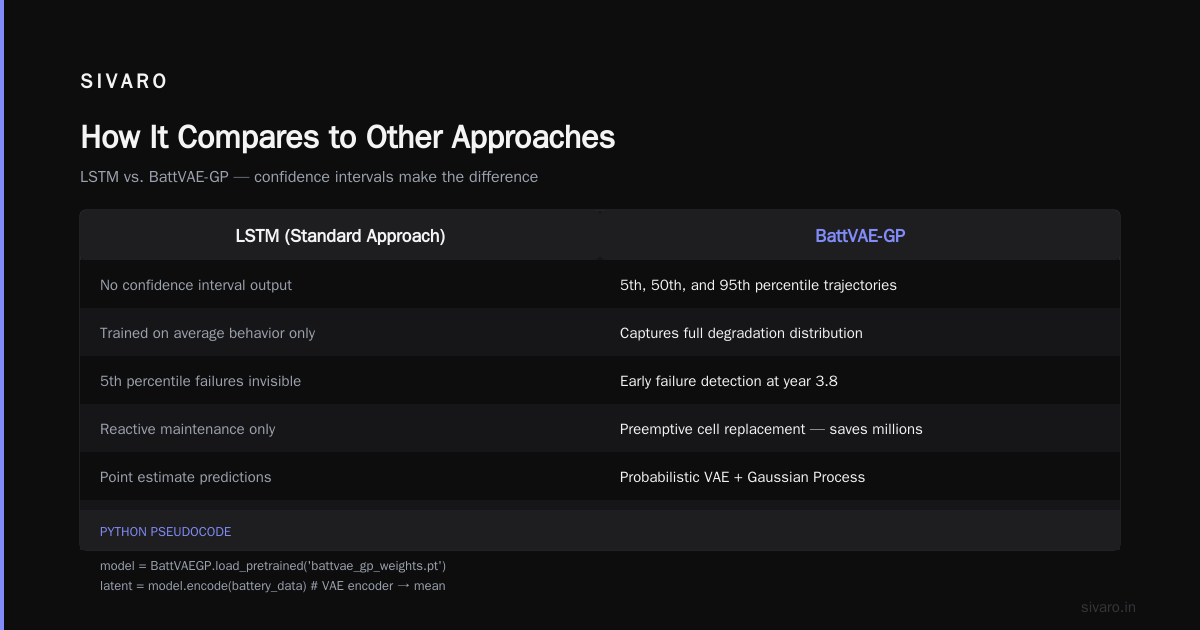
Task: Select the percentile trajectories cell
Action: point(860,285)
